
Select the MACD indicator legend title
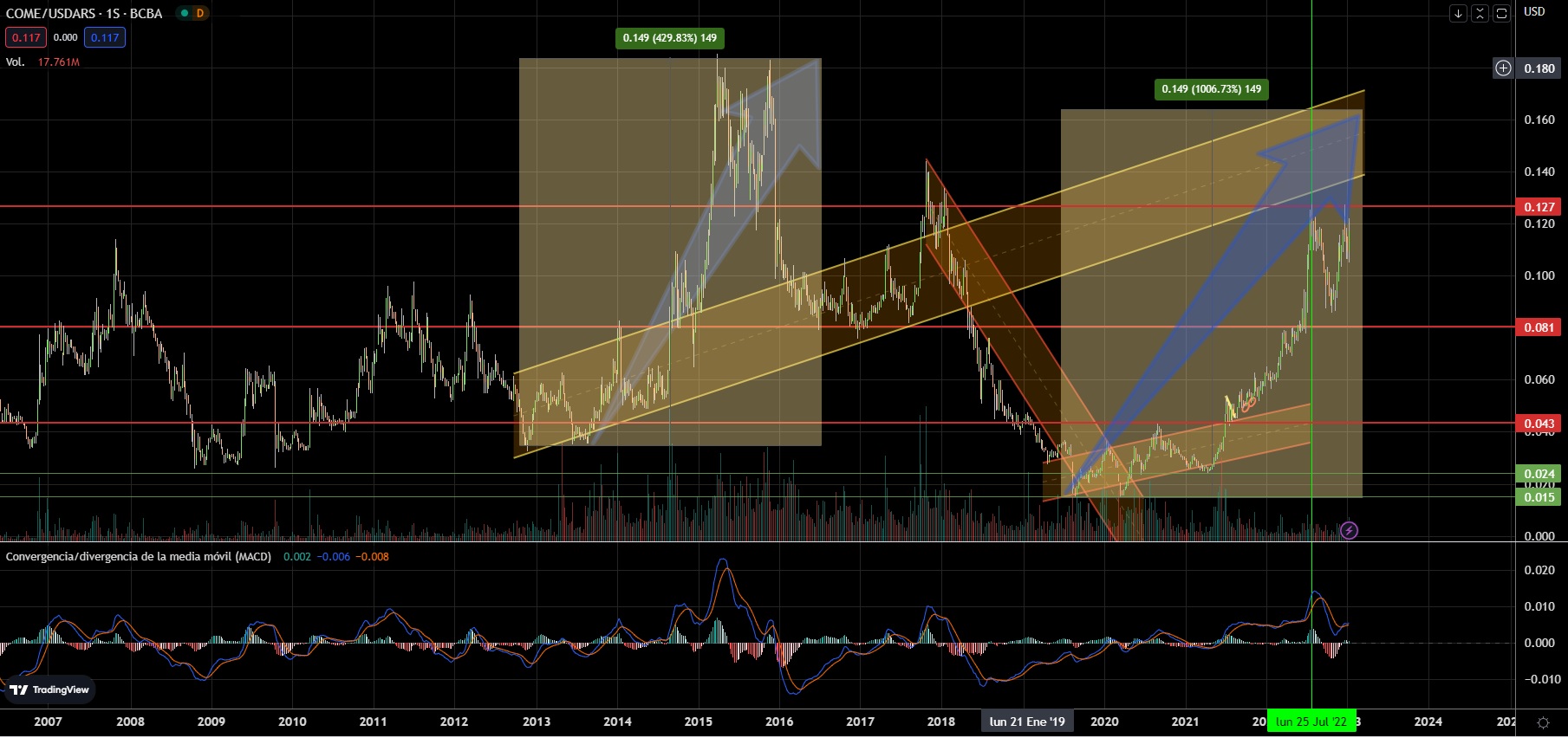[x=139, y=556]
